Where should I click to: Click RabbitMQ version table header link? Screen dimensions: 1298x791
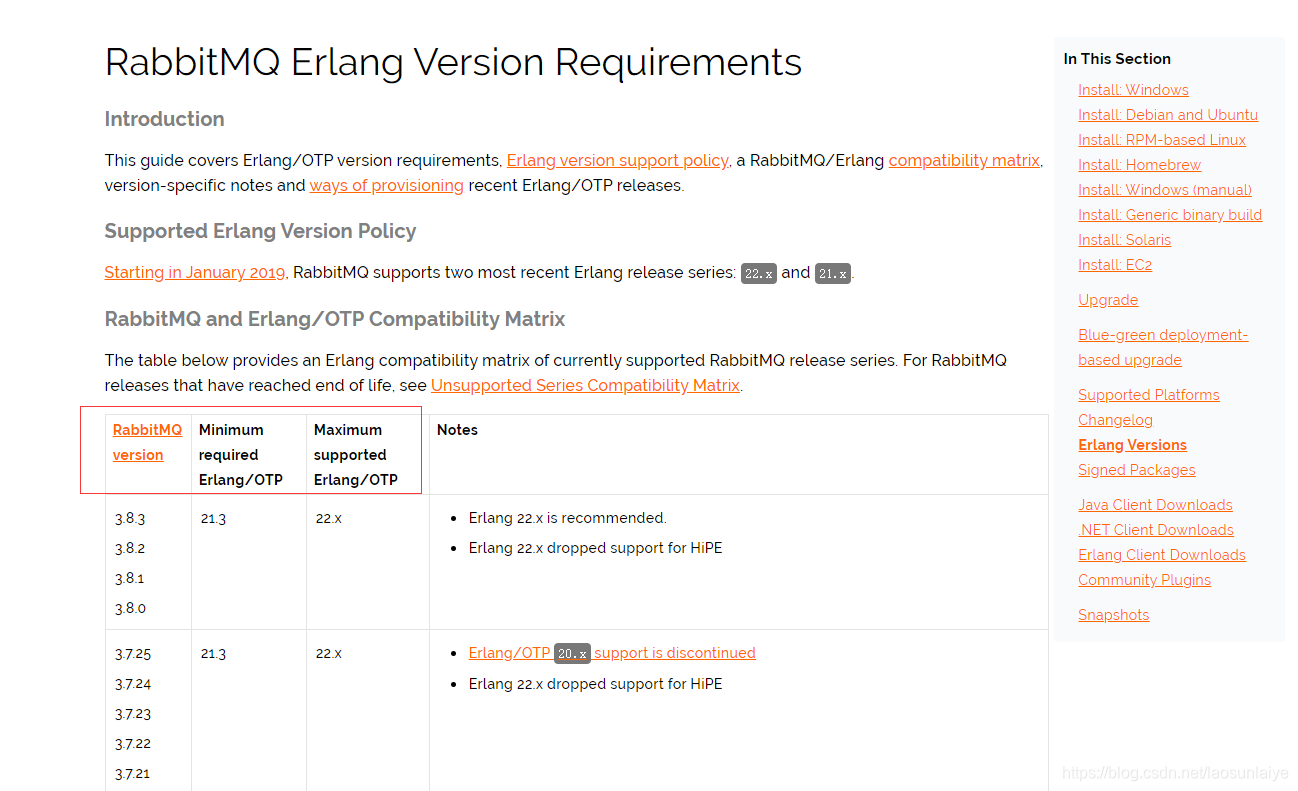(x=147, y=442)
